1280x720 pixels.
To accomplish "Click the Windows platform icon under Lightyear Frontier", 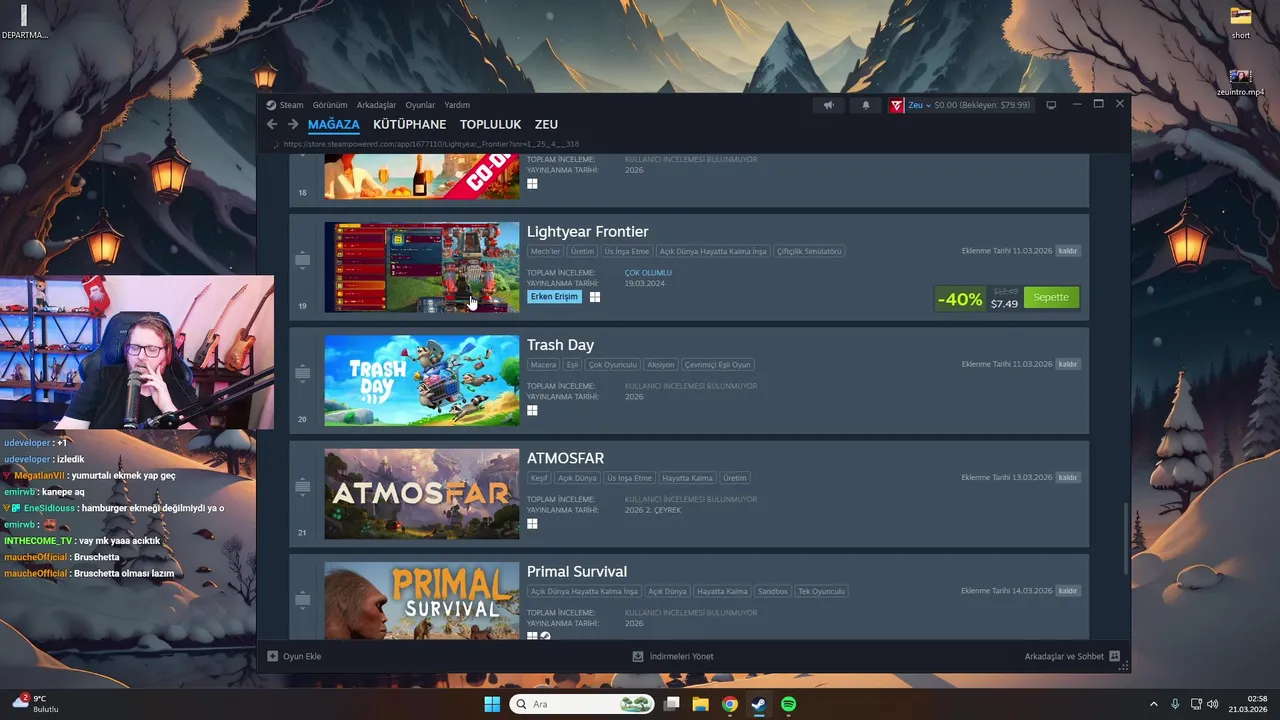I will pos(594,297).
